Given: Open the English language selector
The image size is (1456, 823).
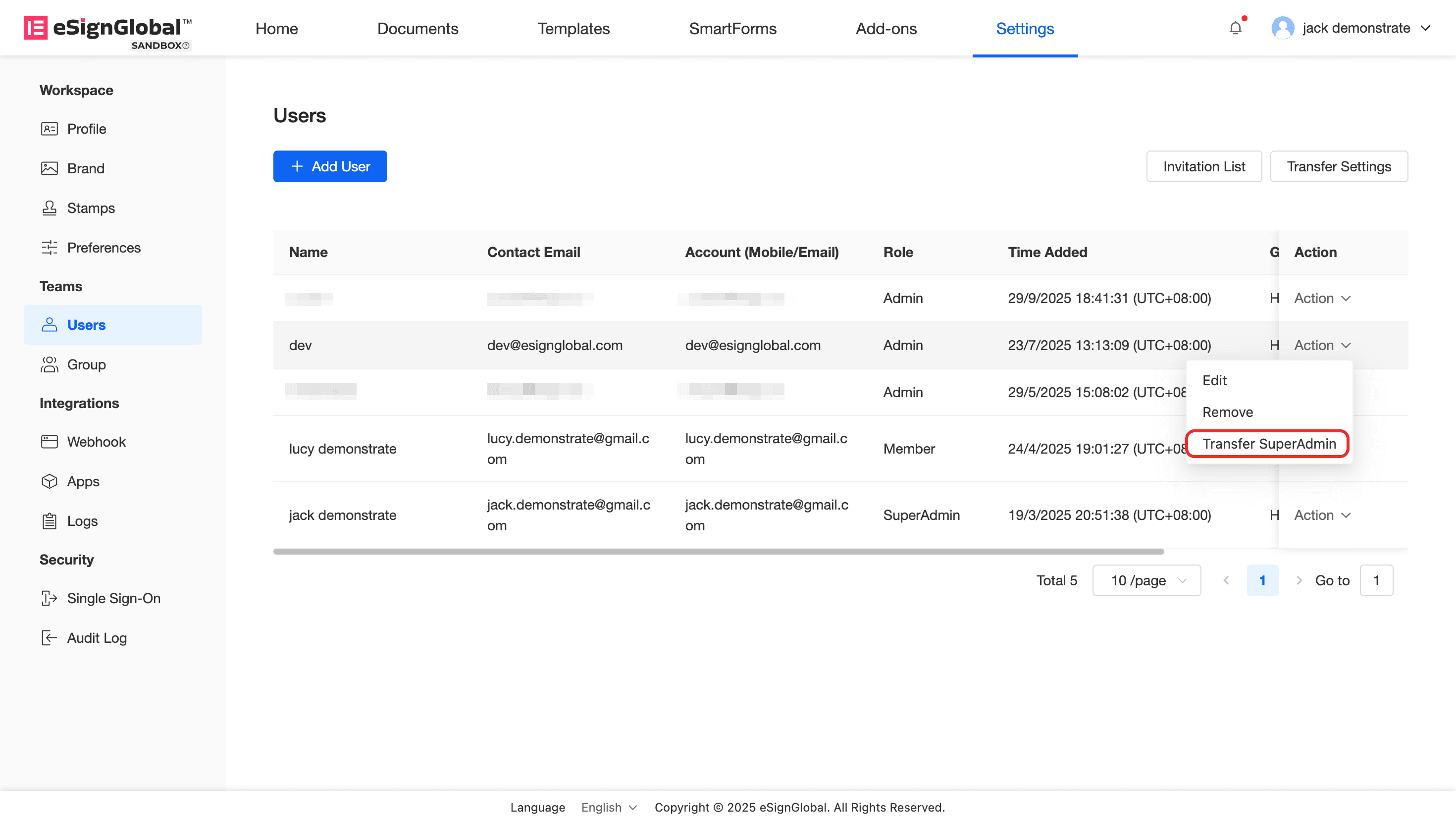Looking at the screenshot, I should [609, 807].
